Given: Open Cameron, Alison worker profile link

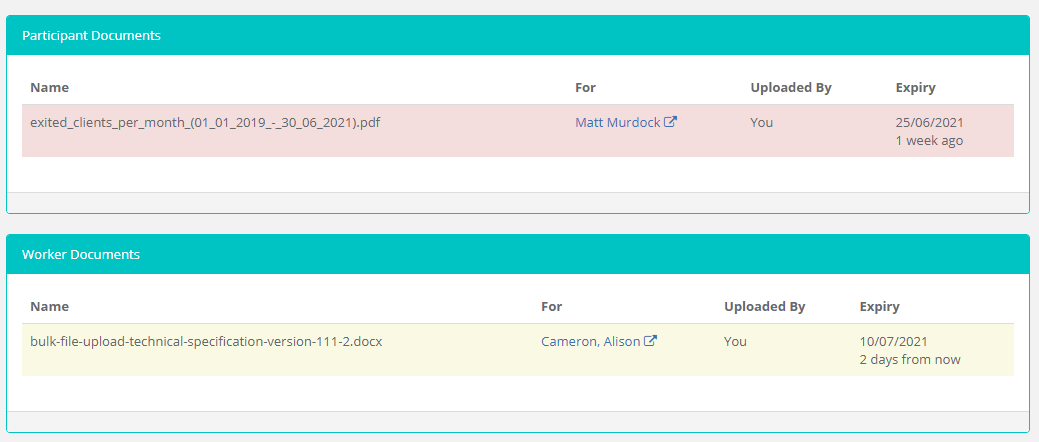Looking at the screenshot, I should 590,342.
